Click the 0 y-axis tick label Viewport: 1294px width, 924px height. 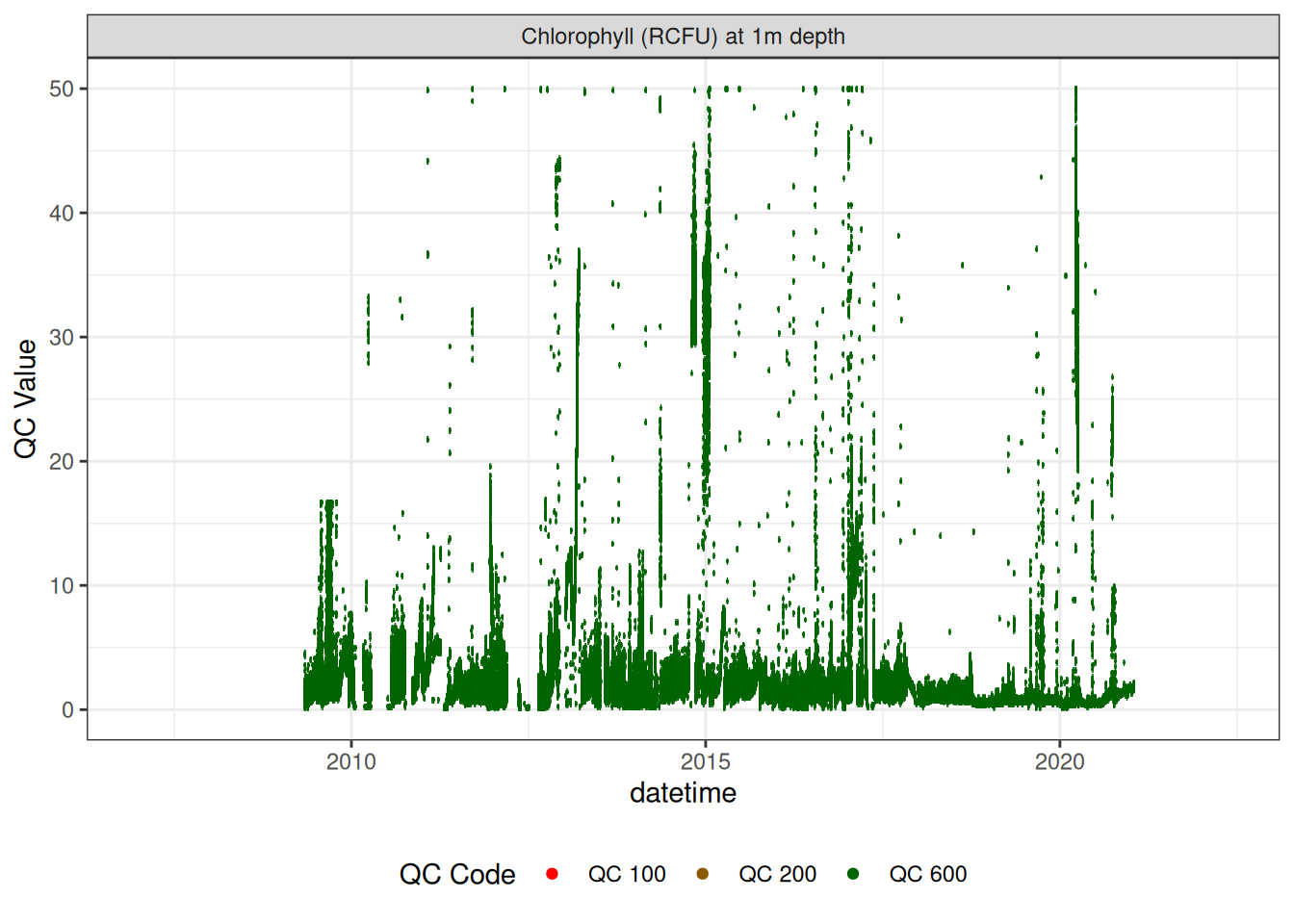[67, 709]
